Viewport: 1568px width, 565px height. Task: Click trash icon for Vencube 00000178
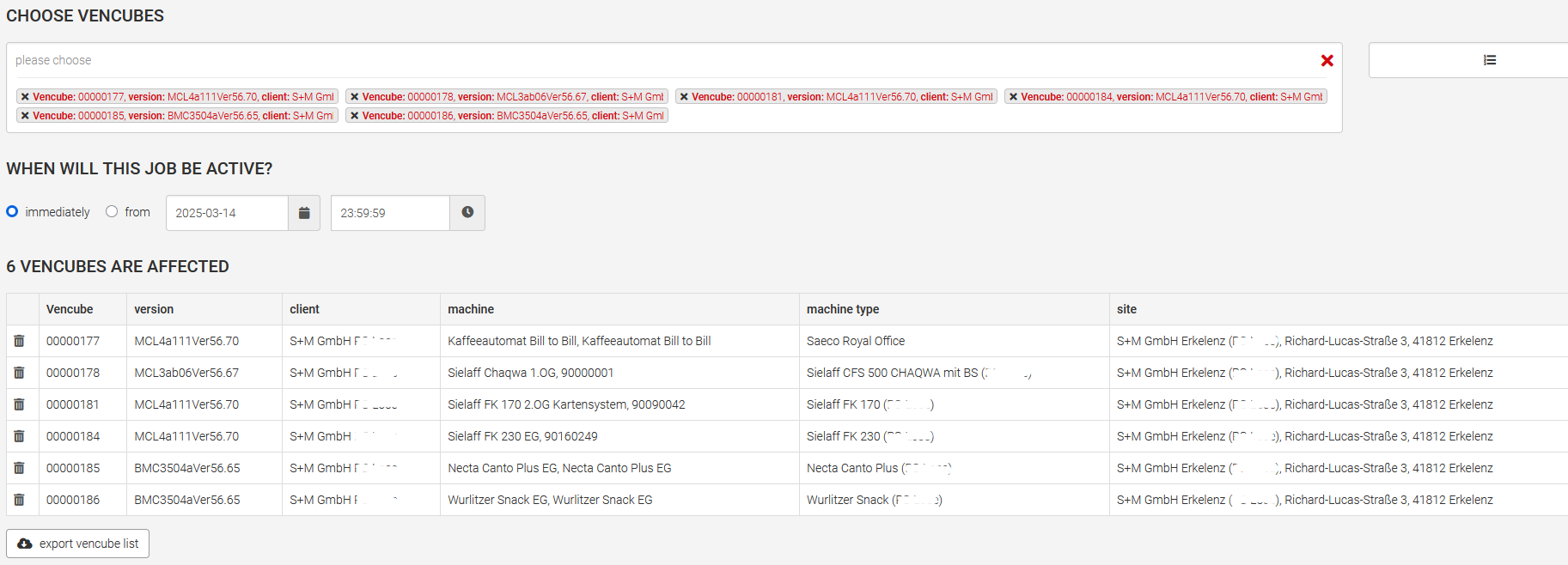tap(19, 373)
